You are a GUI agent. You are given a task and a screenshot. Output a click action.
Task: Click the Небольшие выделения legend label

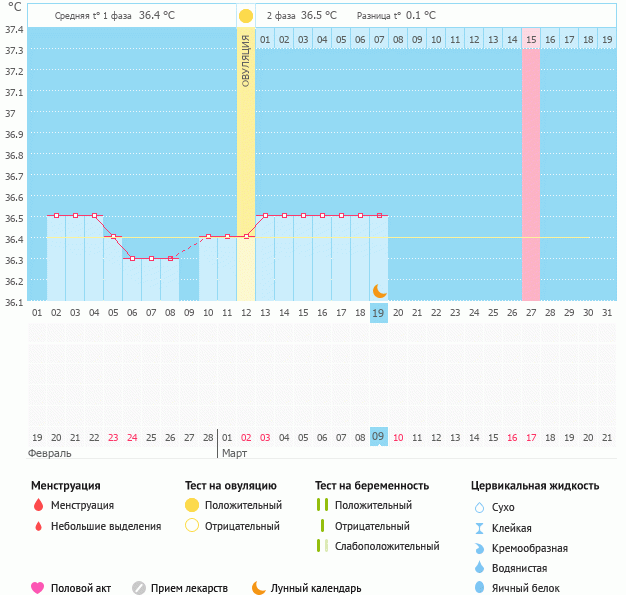pos(105,526)
